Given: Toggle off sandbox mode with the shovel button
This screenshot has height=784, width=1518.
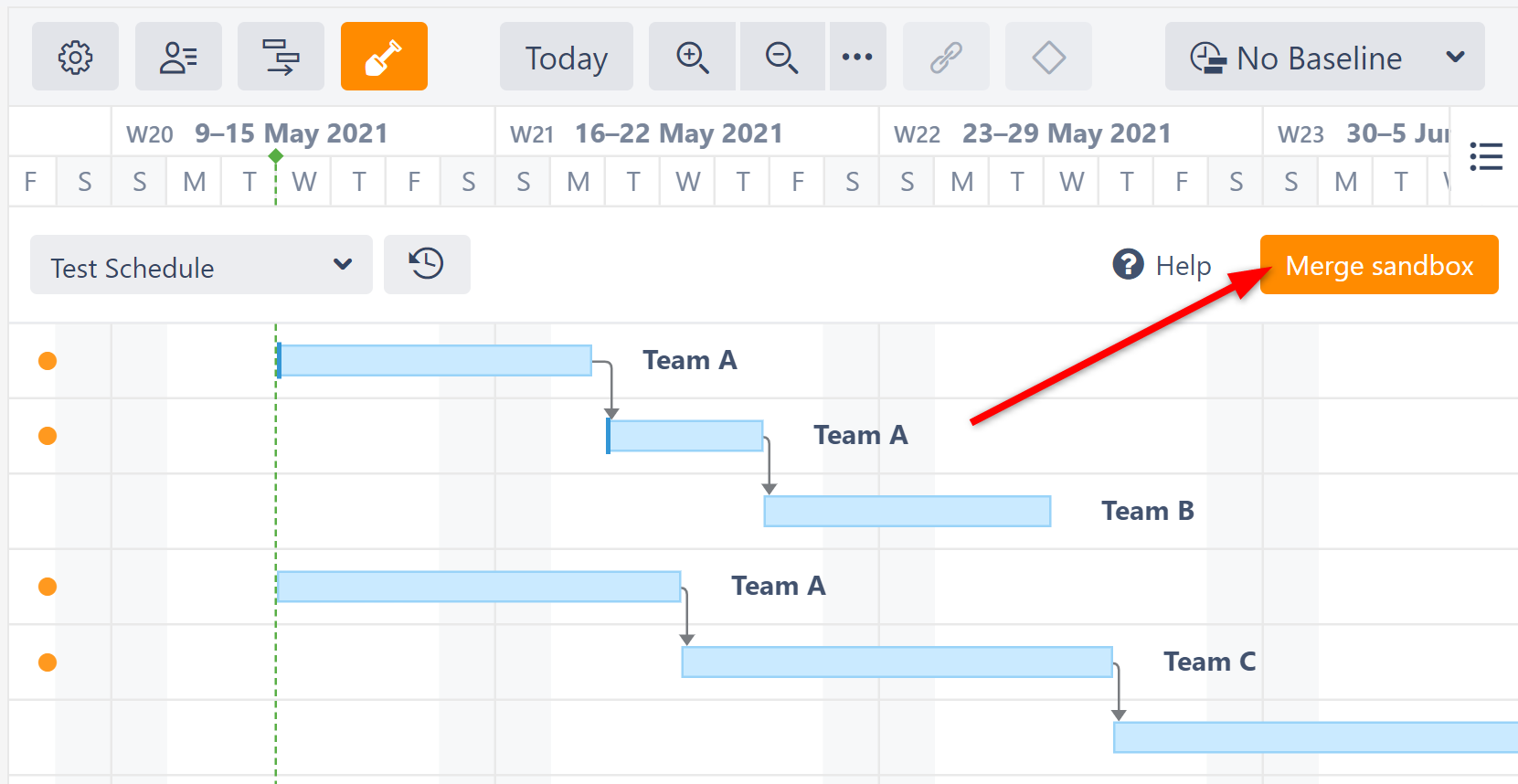Looking at the screenshot, I should click(x=384, y=56).
